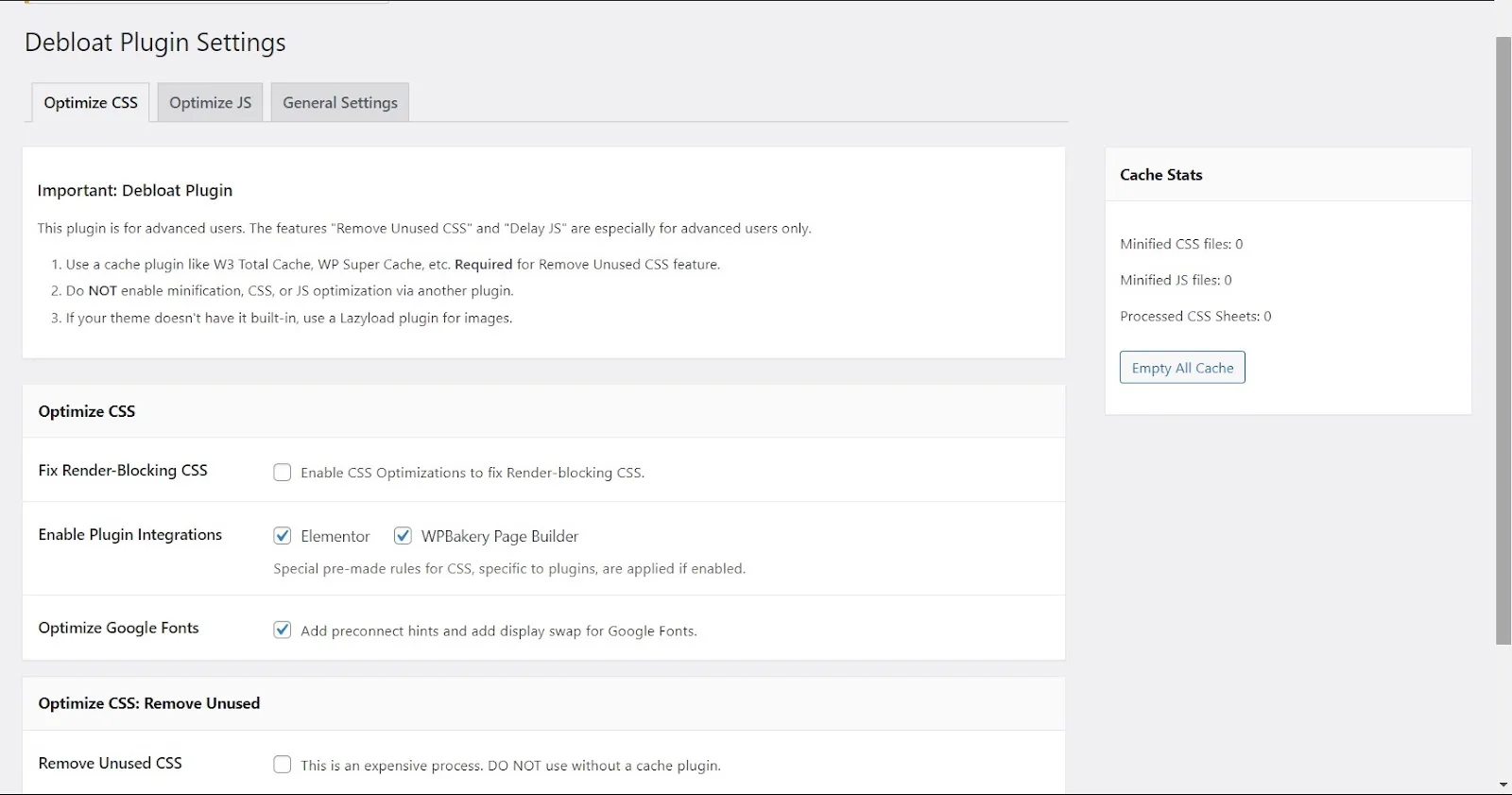
Task: Click the page's vertical scrollbar thumb
Action: (1503, 340)
